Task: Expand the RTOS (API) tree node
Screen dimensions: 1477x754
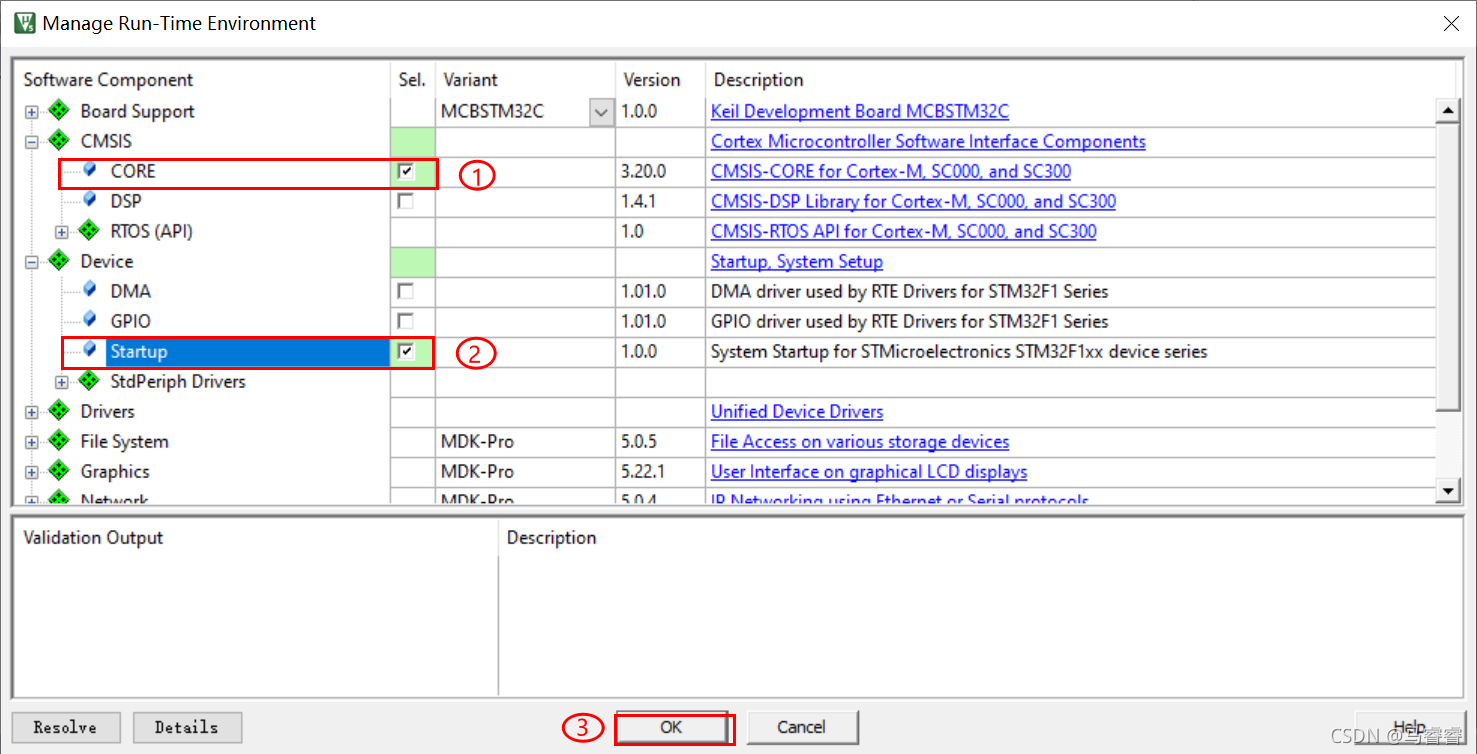Action: pyautogui.click(x=62, y=232)
